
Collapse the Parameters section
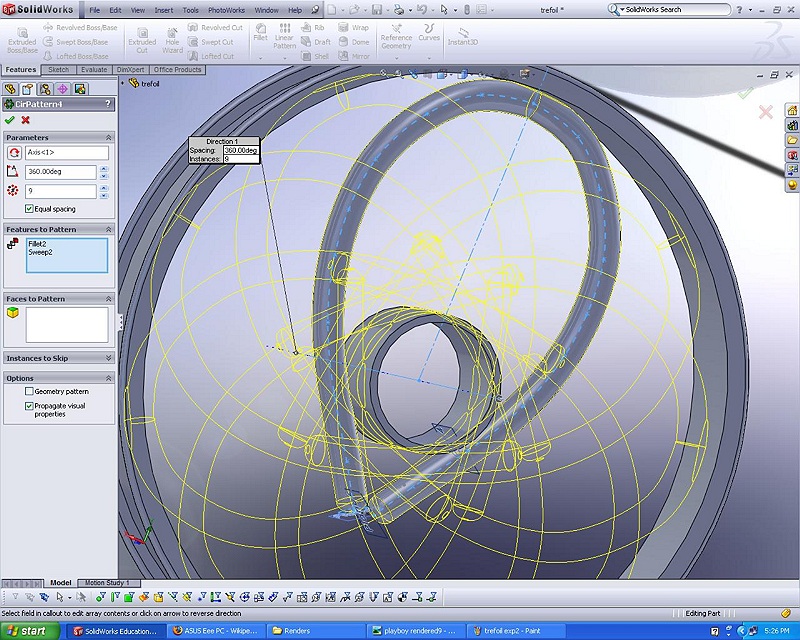coord(108,137)
